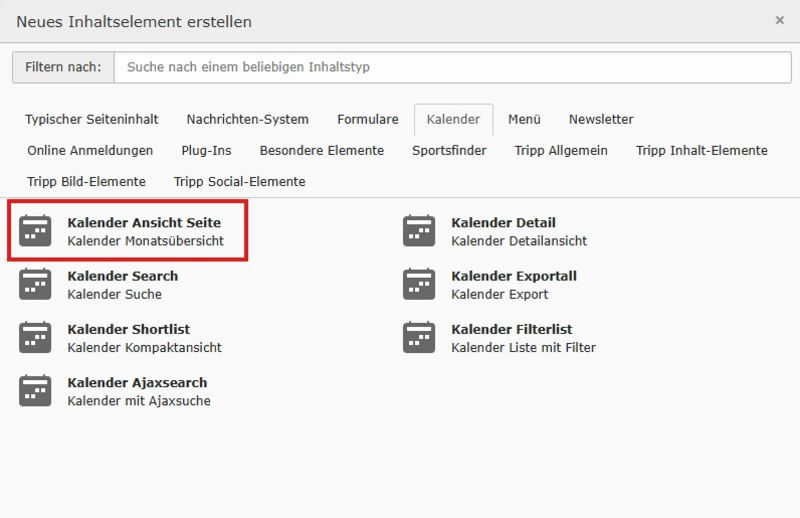The height and width of the screenshot is (518, 800).
Task: Open the Online Anmeldungen tab
Action: point(90,150)
